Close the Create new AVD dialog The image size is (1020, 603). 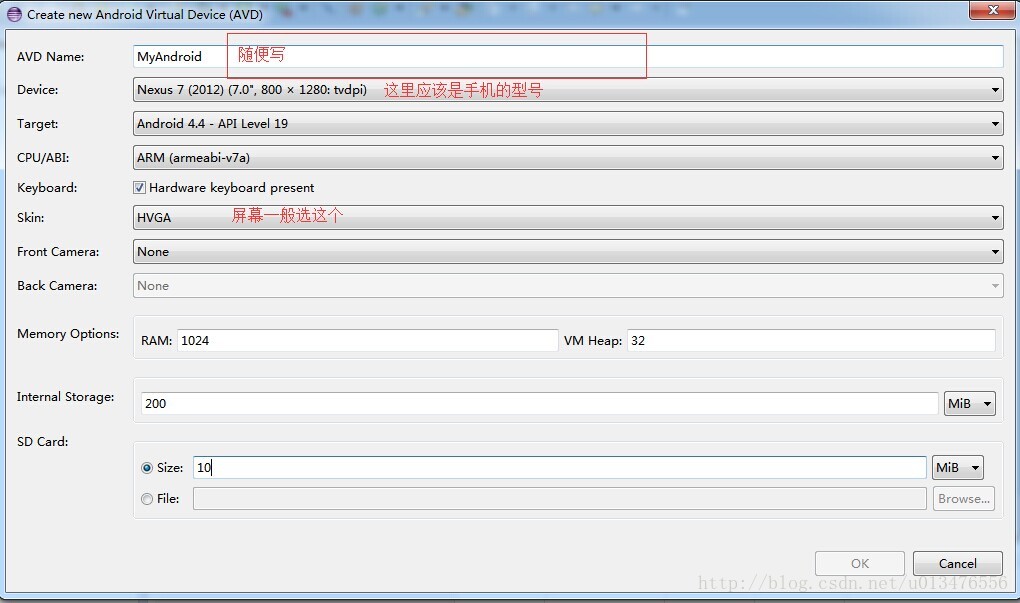pyautogui.click(x=993, y=10)
